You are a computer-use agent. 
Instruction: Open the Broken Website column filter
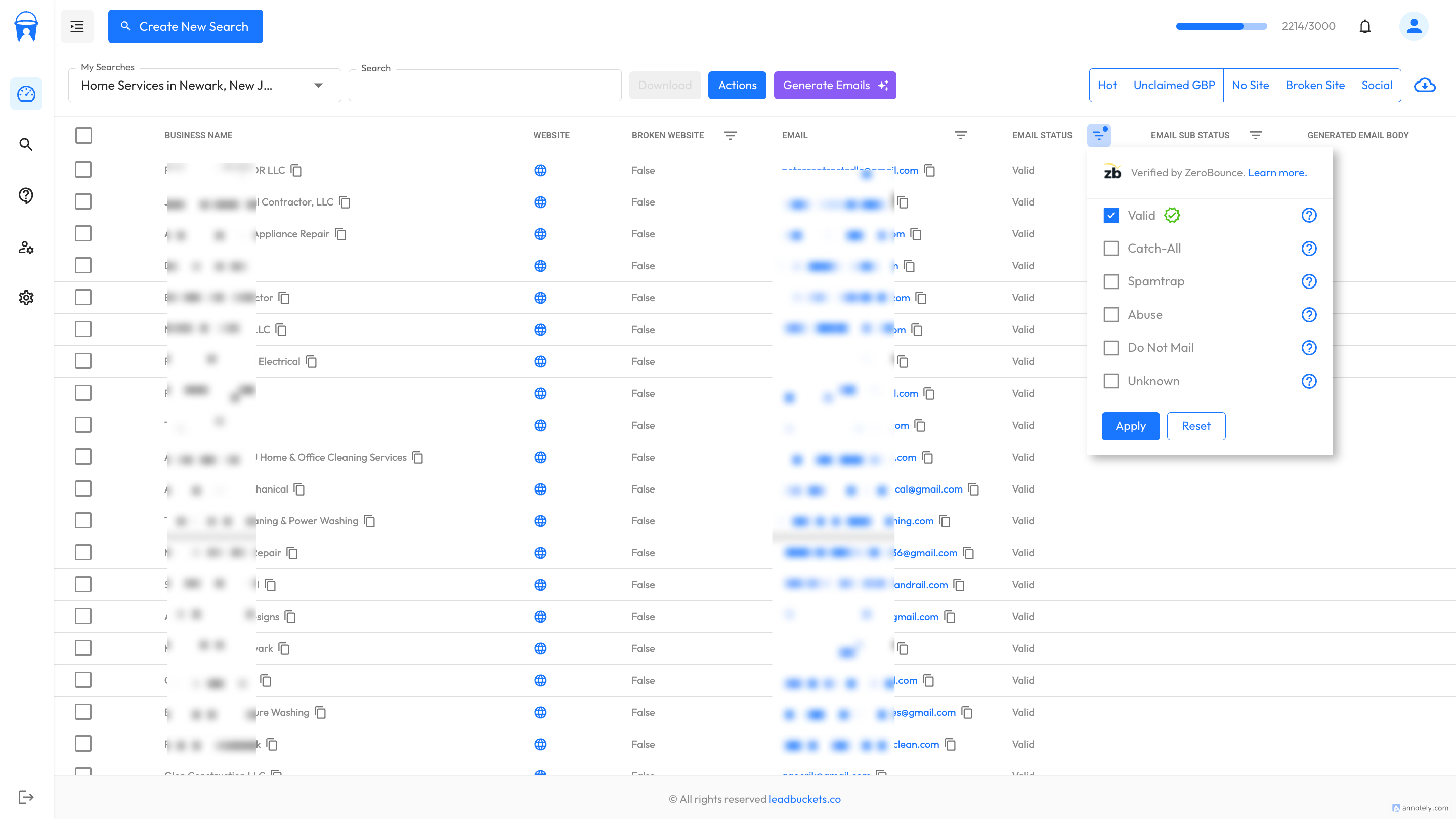tap(731, 135)
